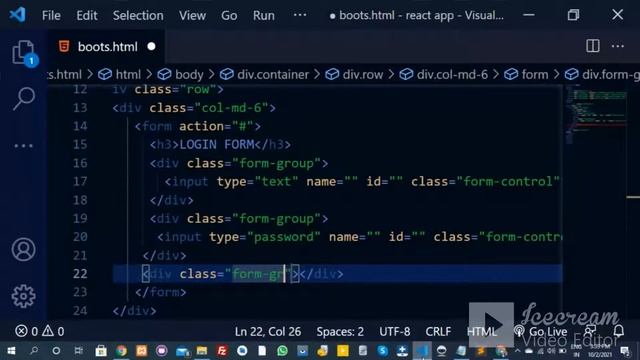Click html breadcrumb item
This screenshot has height=360, width=640.
pyautogui.click(x=120, y=74)
